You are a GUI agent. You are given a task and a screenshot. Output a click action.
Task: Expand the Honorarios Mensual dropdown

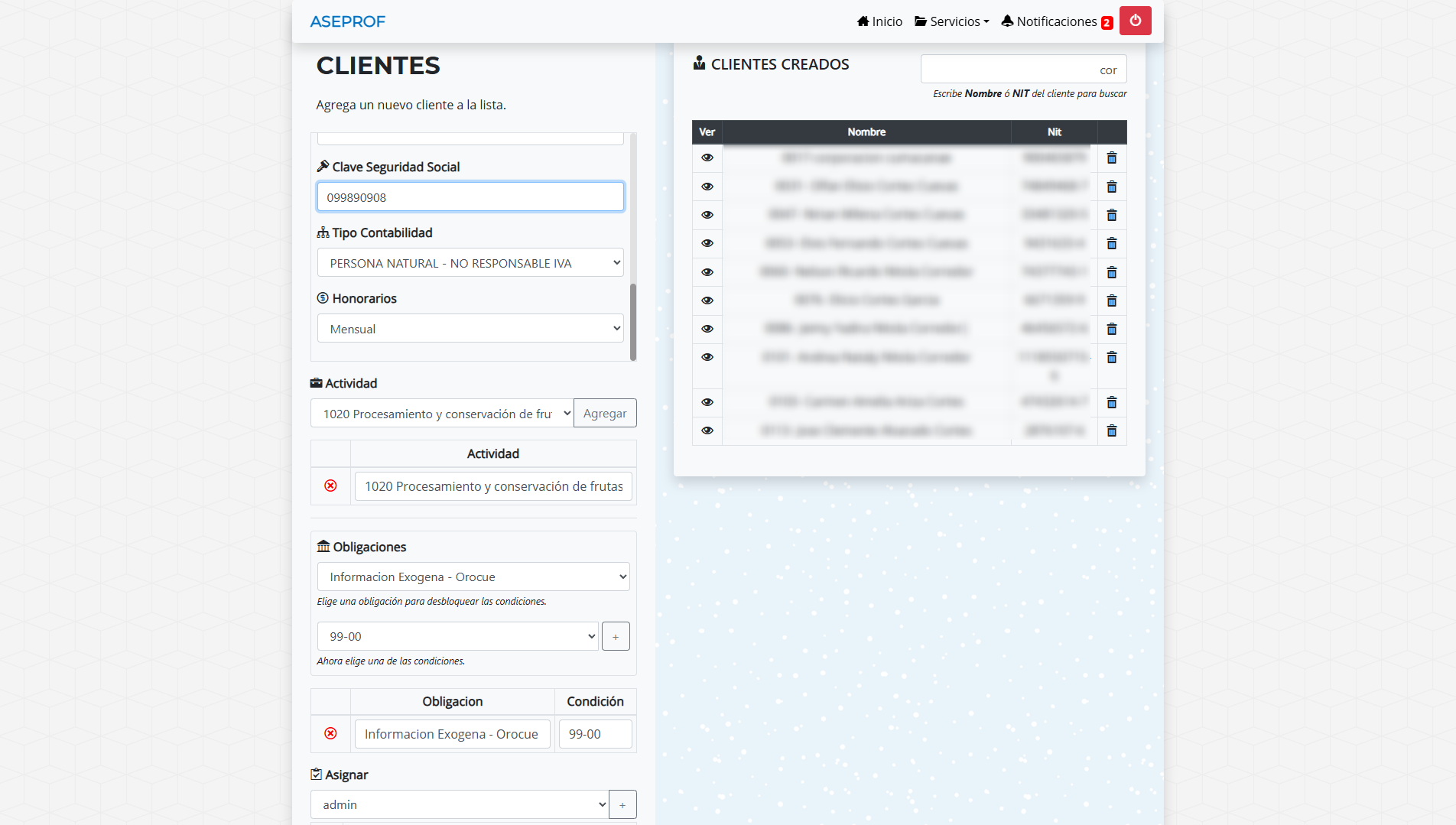point(470,329)
